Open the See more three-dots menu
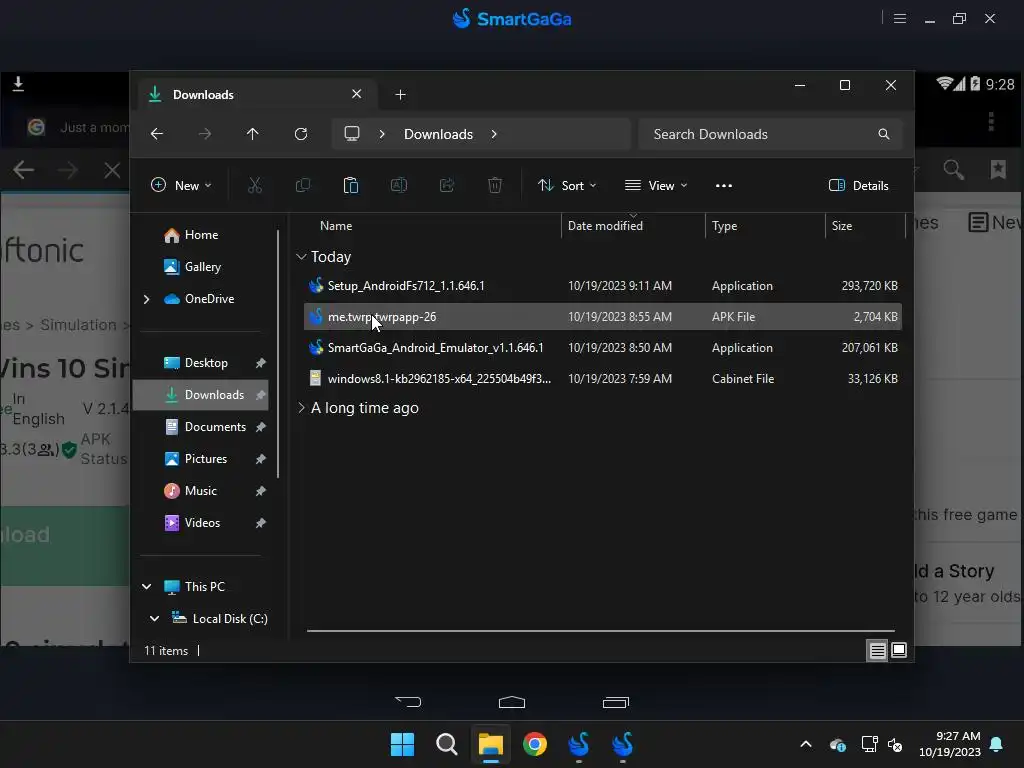 pyautogui.click(x=724, y=185)
